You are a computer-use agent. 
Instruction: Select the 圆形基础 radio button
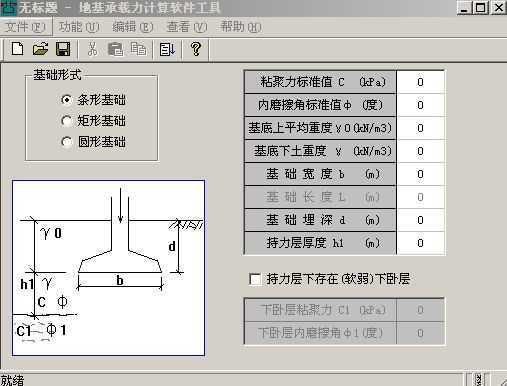coord(66,142)
